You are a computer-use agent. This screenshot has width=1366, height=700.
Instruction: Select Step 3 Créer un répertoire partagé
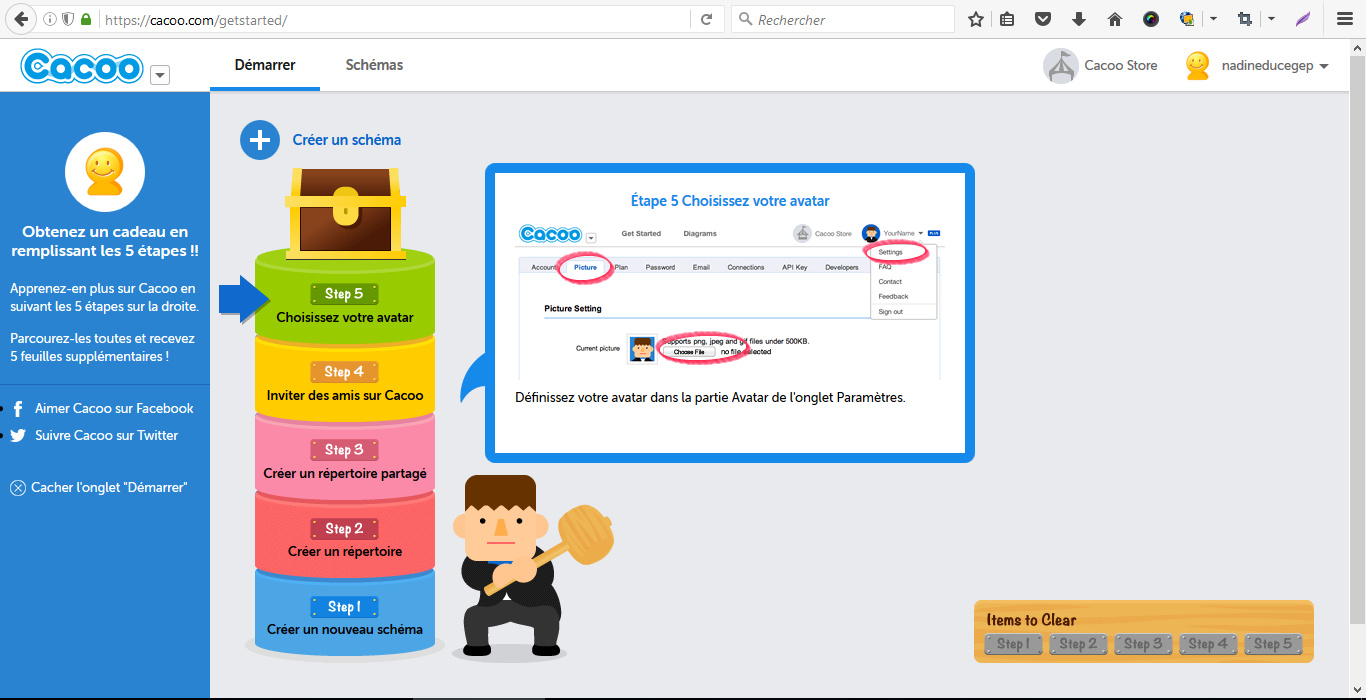point(345,460)
